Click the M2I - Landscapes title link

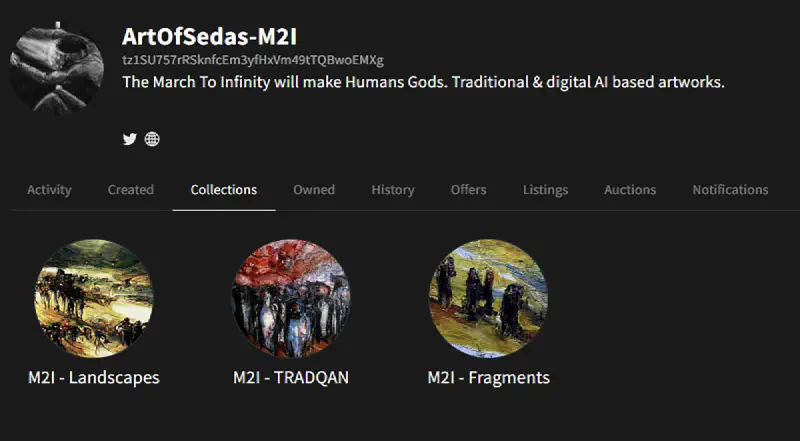pos(94,378)
